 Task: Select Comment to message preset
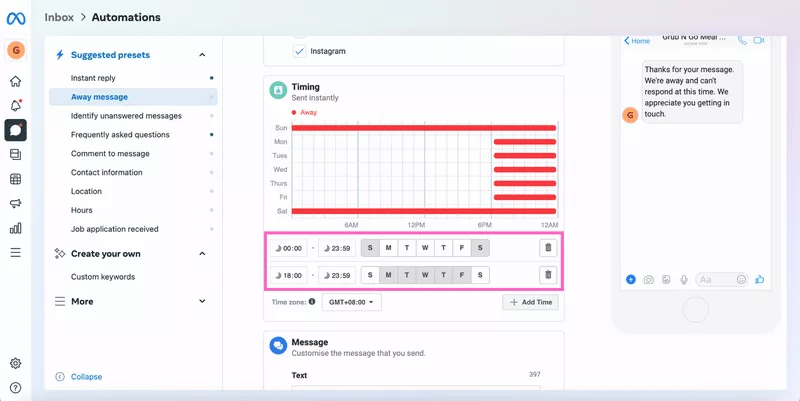tap(133, 154)
